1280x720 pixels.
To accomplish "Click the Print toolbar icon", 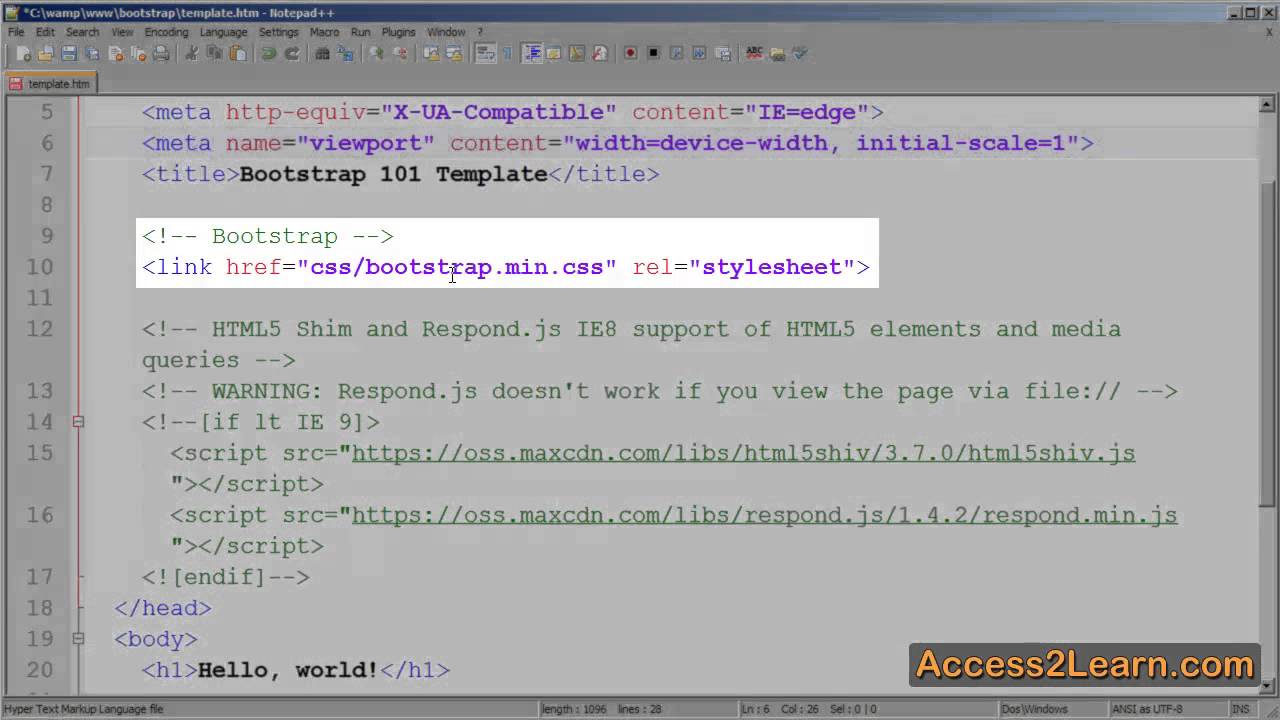I will 160,53.
